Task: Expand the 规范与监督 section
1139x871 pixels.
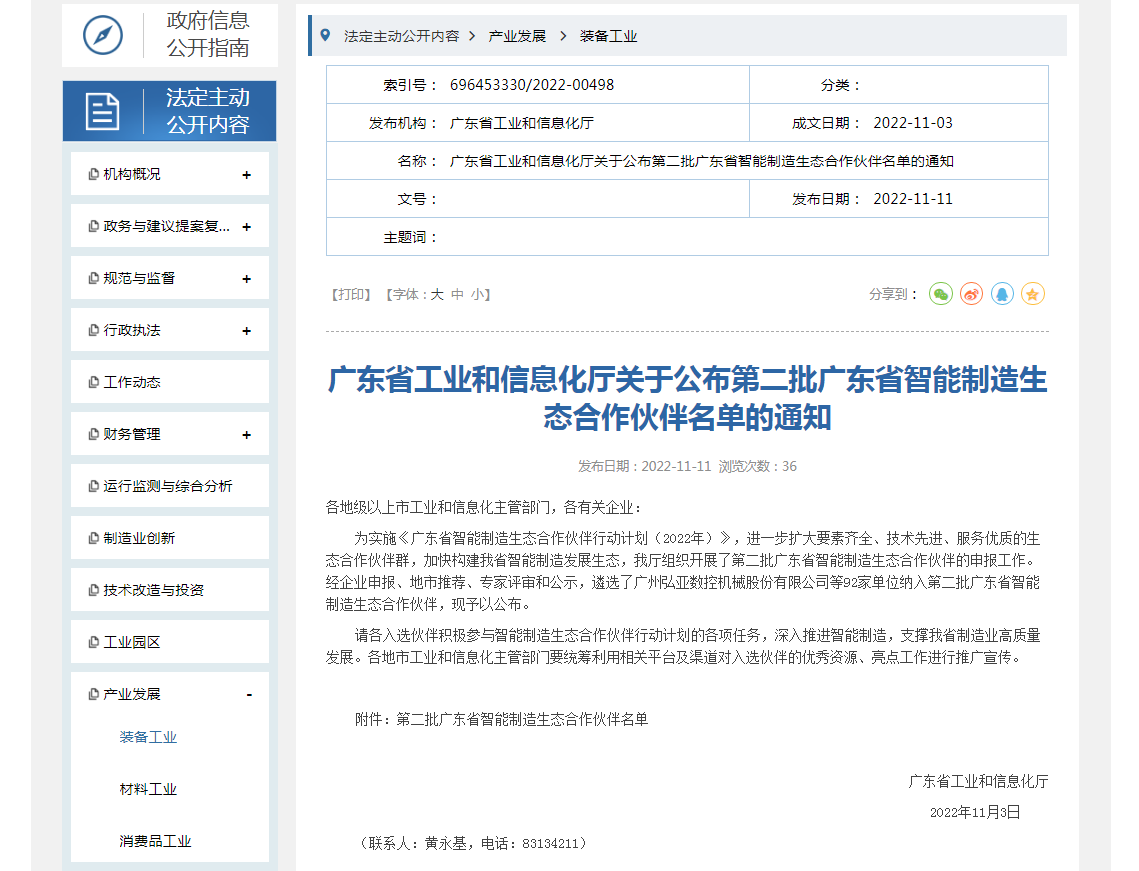Action: click(246, 279)
